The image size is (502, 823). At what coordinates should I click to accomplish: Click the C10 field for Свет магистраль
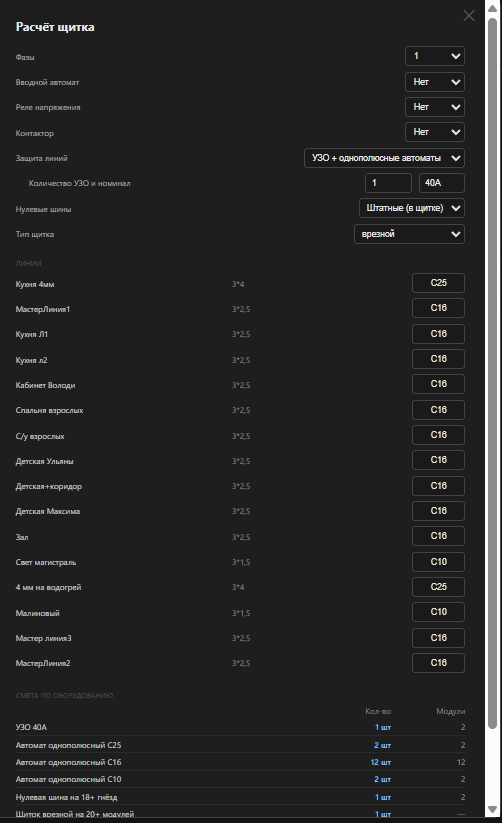click(438, 562)
